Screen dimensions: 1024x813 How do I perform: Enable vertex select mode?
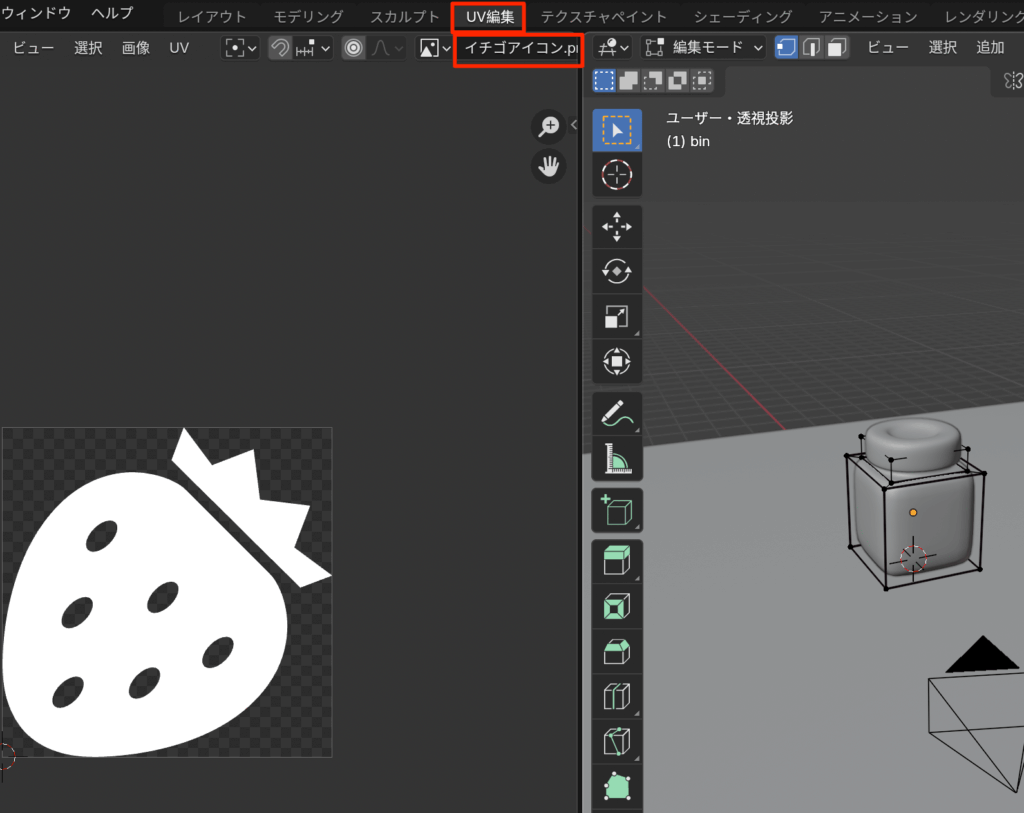coord(786,47)
